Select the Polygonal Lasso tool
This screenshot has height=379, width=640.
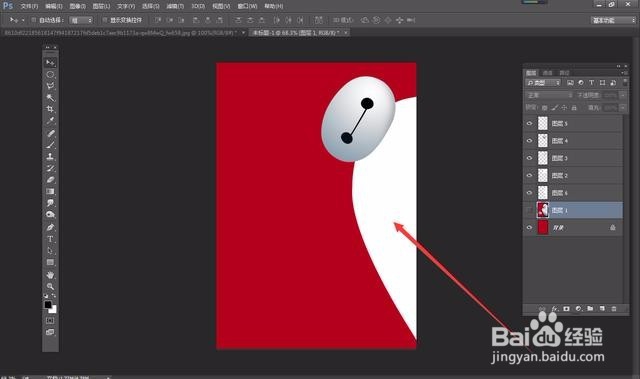pyautogui.click(x=50, y=86)
